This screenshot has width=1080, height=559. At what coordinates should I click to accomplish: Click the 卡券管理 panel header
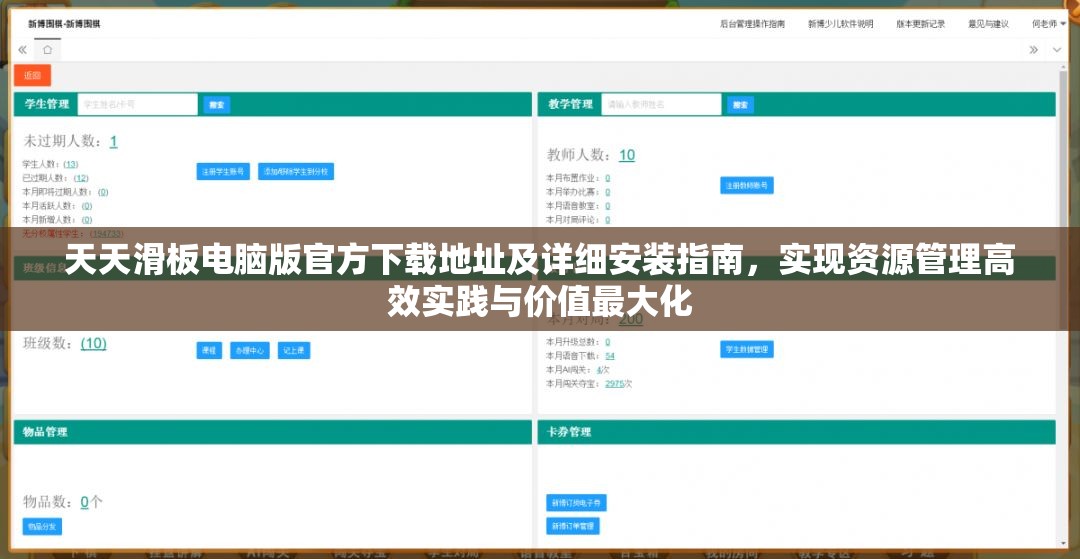[797, 432]
